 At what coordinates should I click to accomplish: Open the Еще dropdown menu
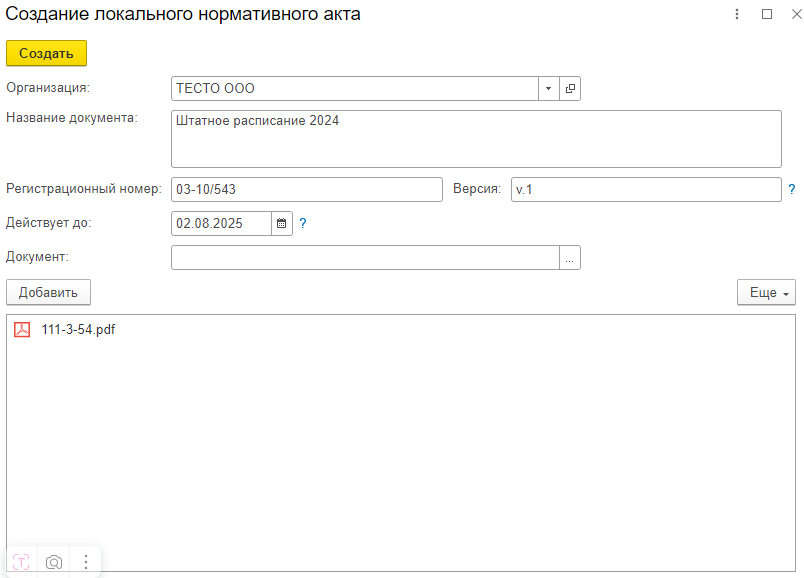766,292
